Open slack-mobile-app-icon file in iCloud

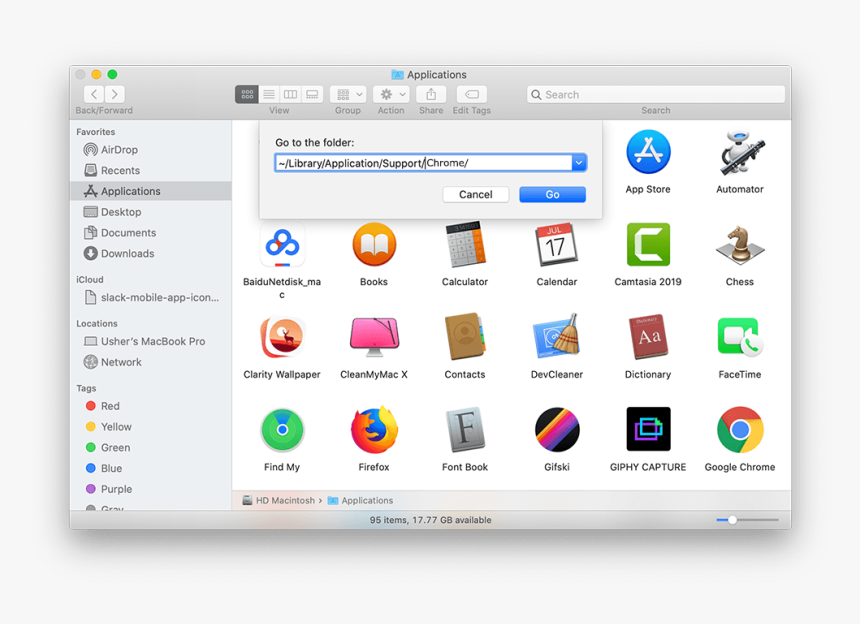tap(151, 297)
